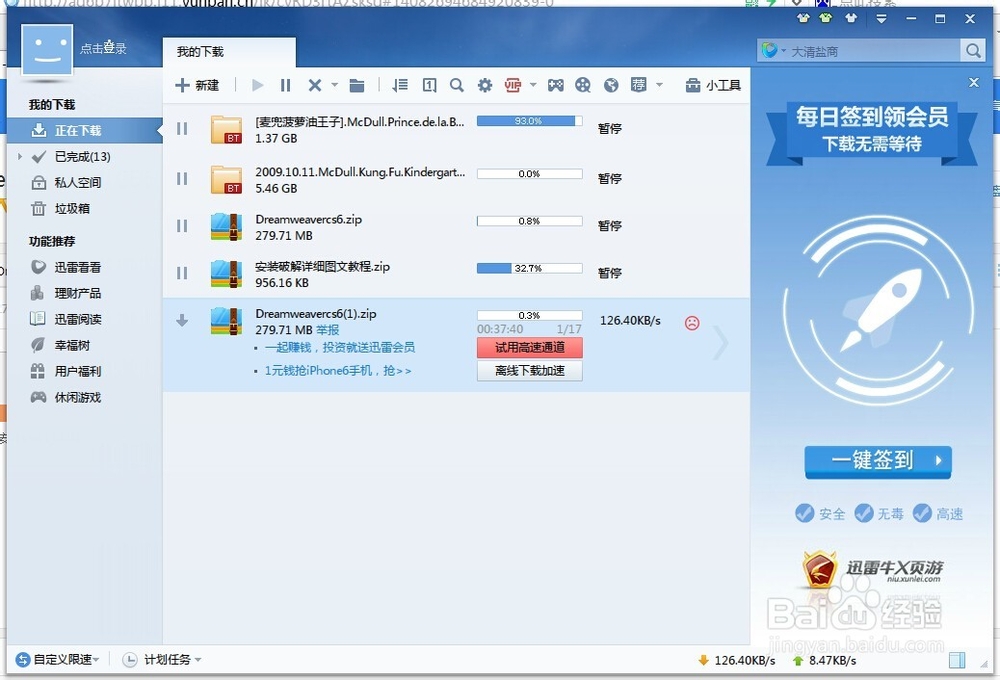Image resolution: width=1000 pixels, height=680 pixels.
Task: Click the 0.3% progress bar of Dreamweavercs6(1).zip
Action: click(529, 316)
